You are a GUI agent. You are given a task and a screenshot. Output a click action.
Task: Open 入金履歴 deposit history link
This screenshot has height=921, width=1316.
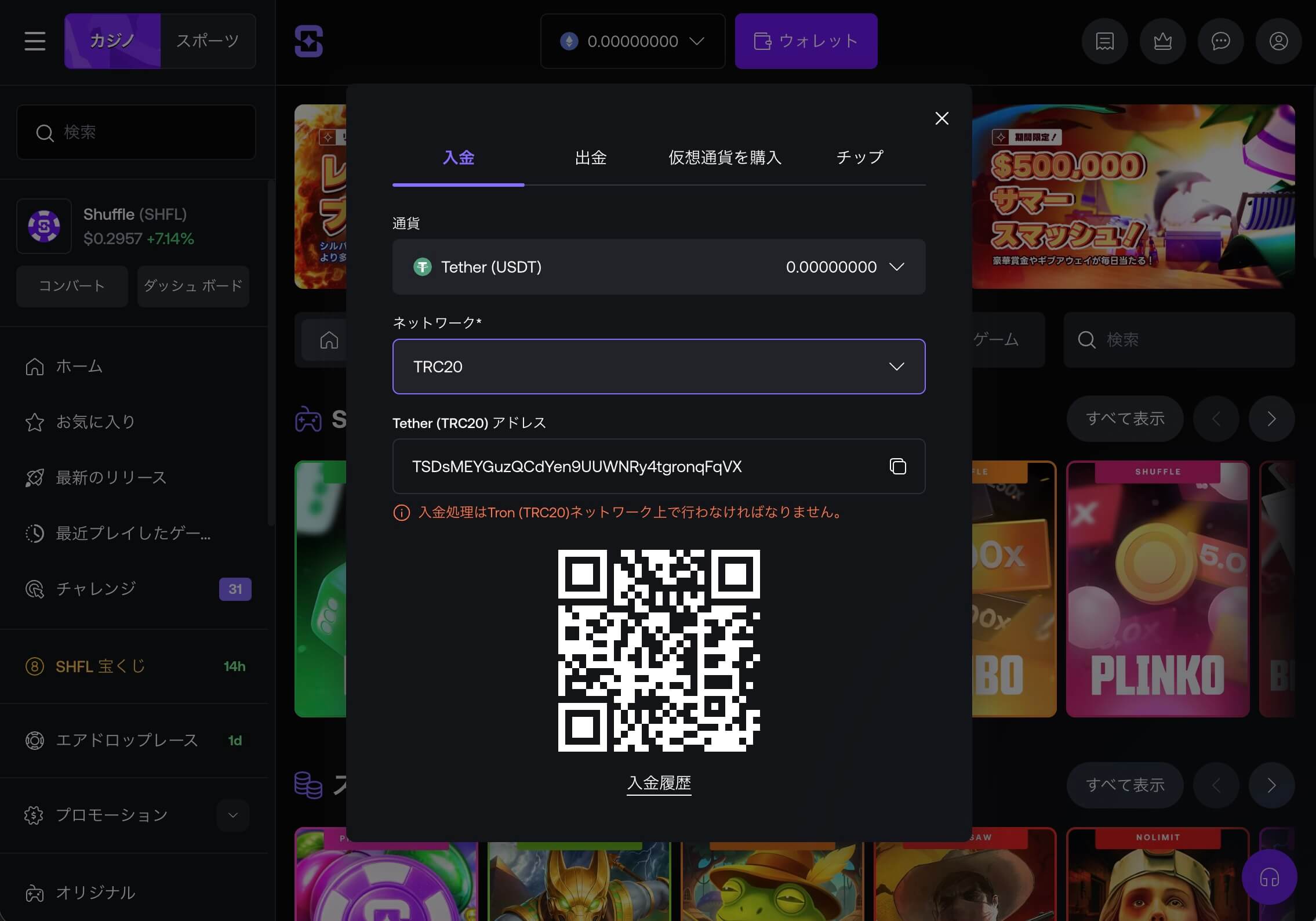click(659, 783)
